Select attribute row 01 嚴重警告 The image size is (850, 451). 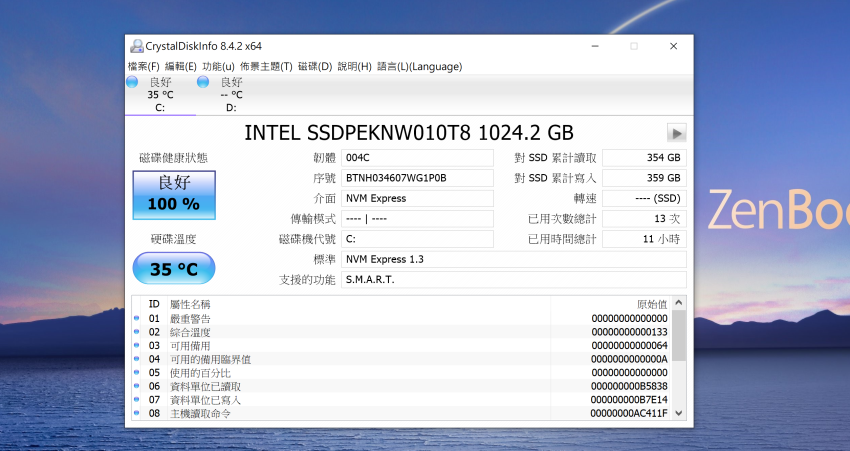402,319
